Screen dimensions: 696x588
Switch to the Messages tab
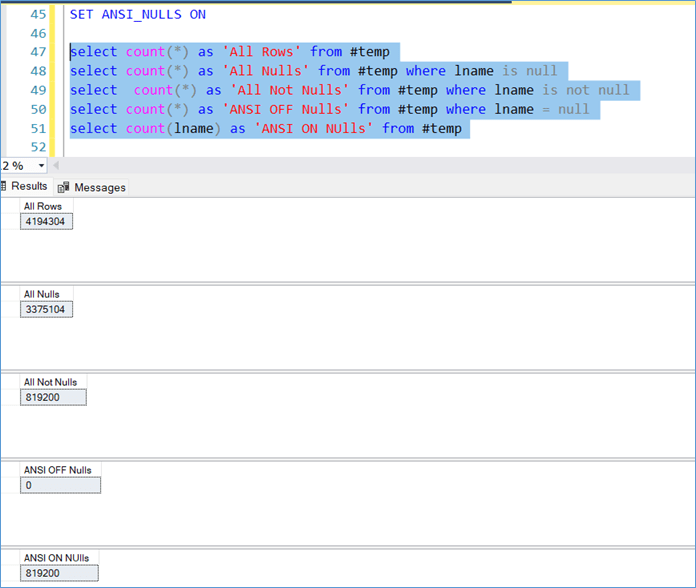coord(92,188)
